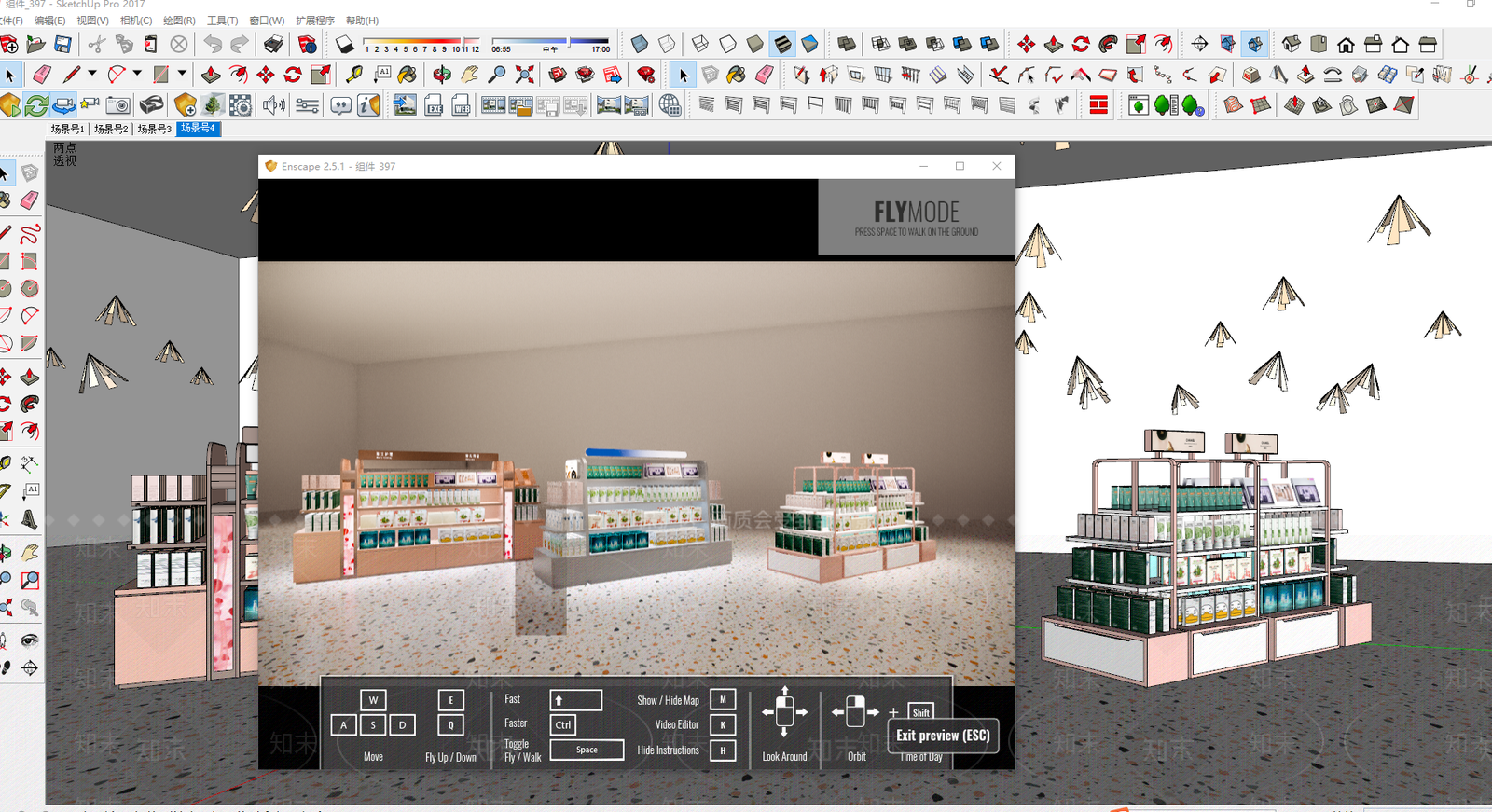
Task: Click the Enscape feedback speech bubble icon
Action: point(341,105)
